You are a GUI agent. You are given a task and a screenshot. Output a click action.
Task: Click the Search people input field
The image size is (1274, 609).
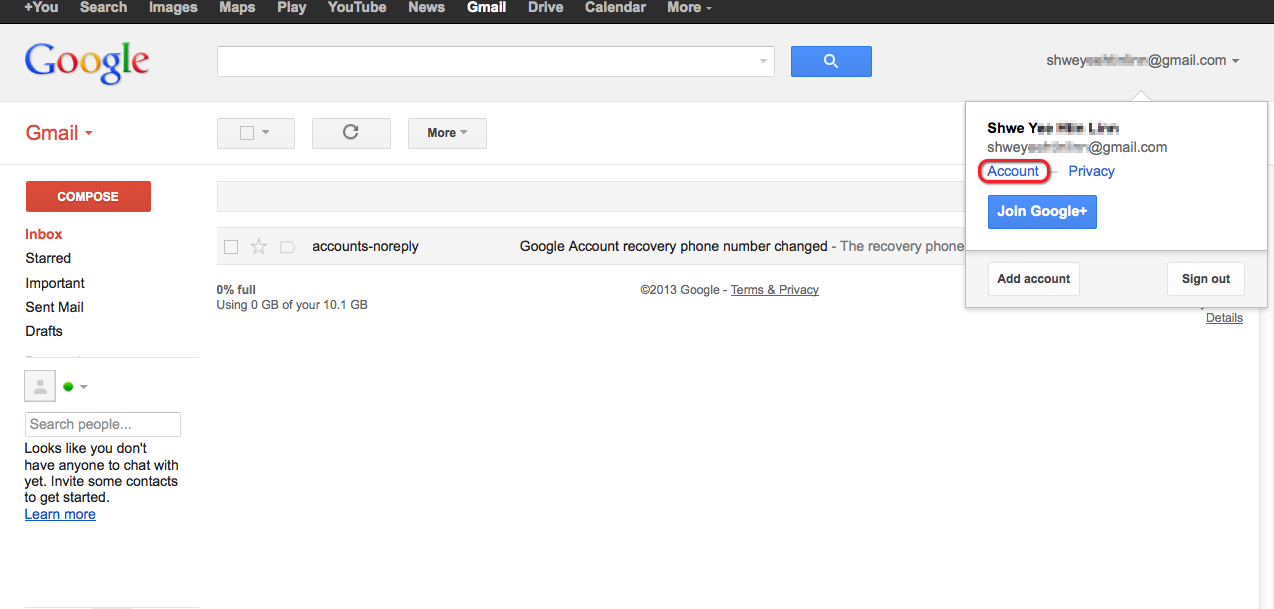103,424
